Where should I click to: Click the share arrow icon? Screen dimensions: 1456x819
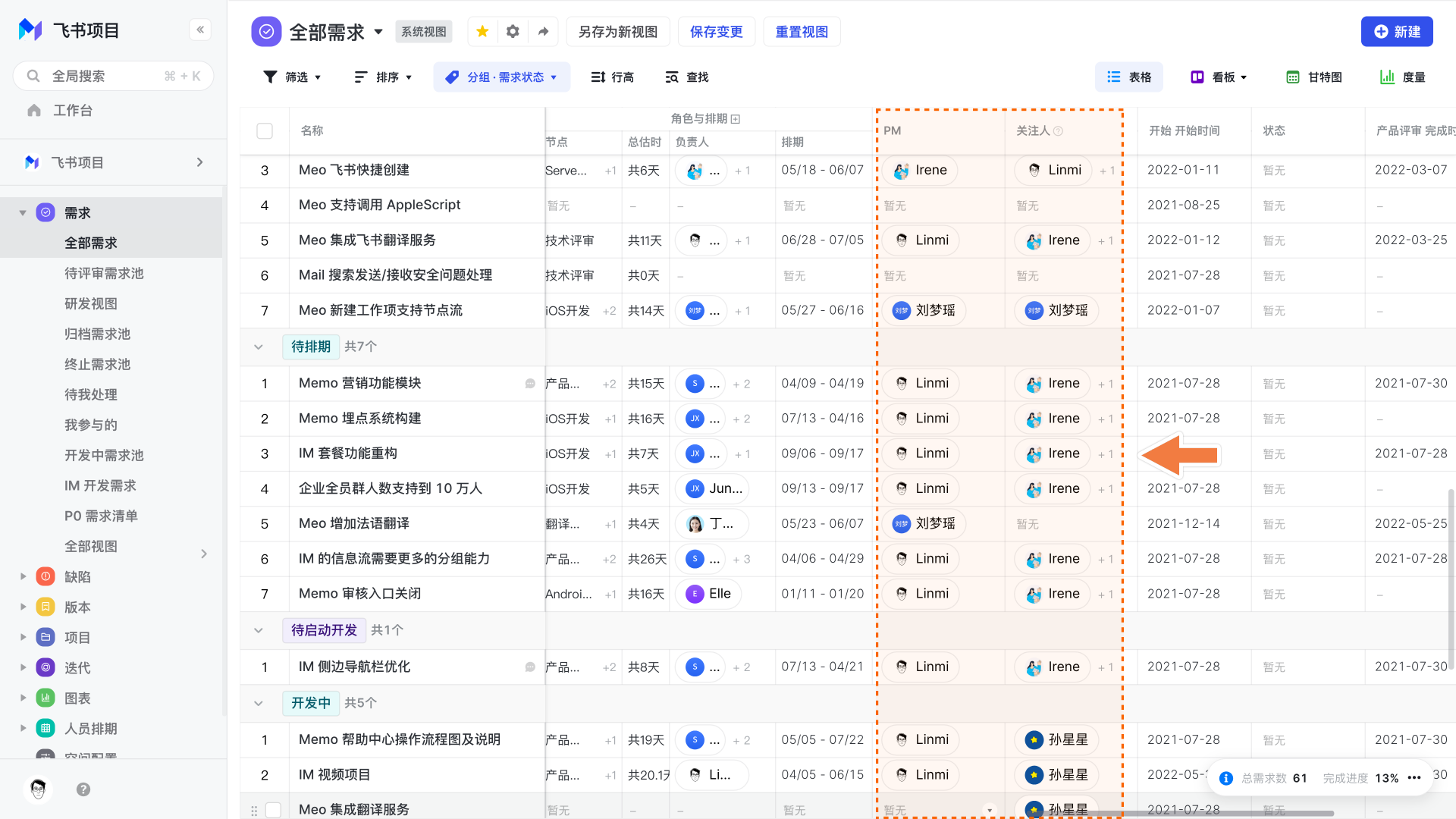[x=543, y=32]
